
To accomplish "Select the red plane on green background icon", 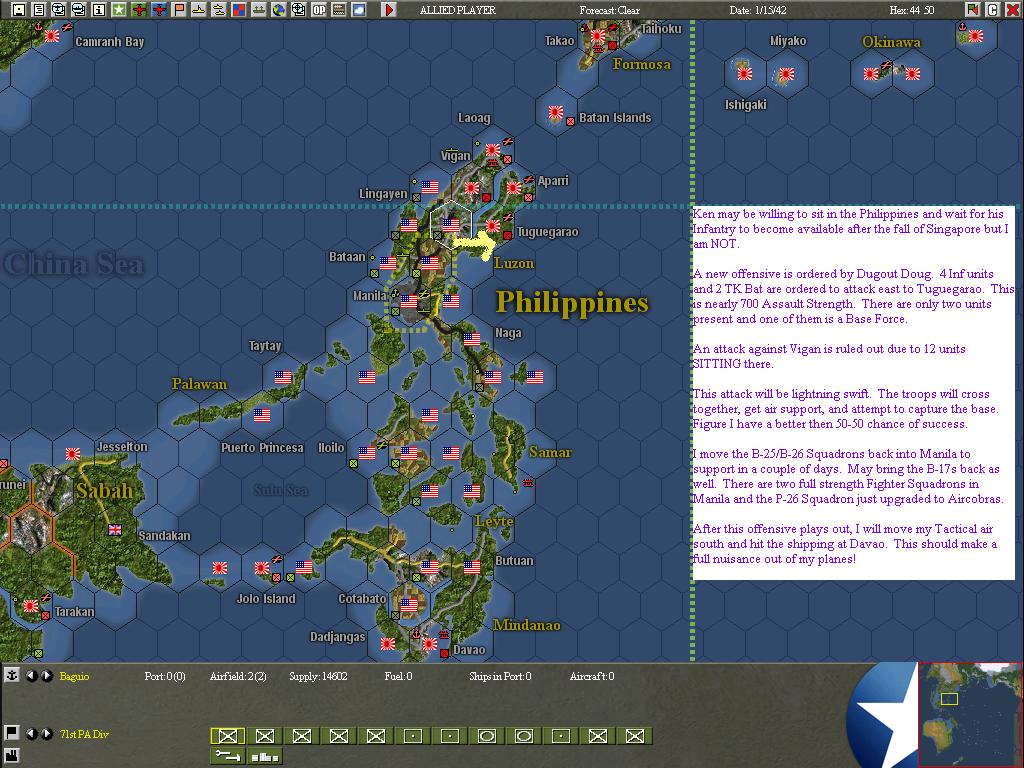I will (138, 9).
